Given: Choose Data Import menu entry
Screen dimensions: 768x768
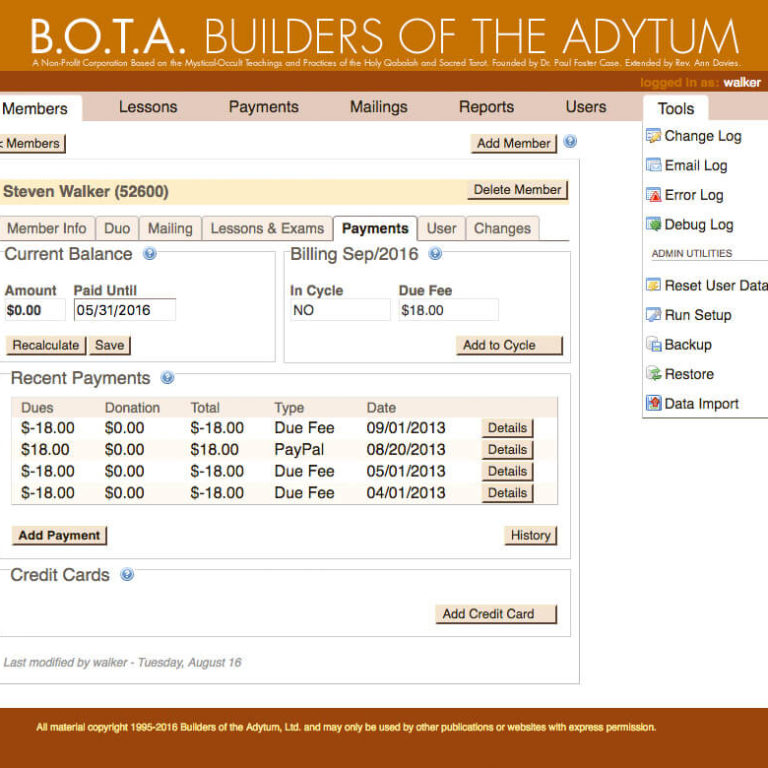Looking at the screenshot, I should [x=701, y=404].
